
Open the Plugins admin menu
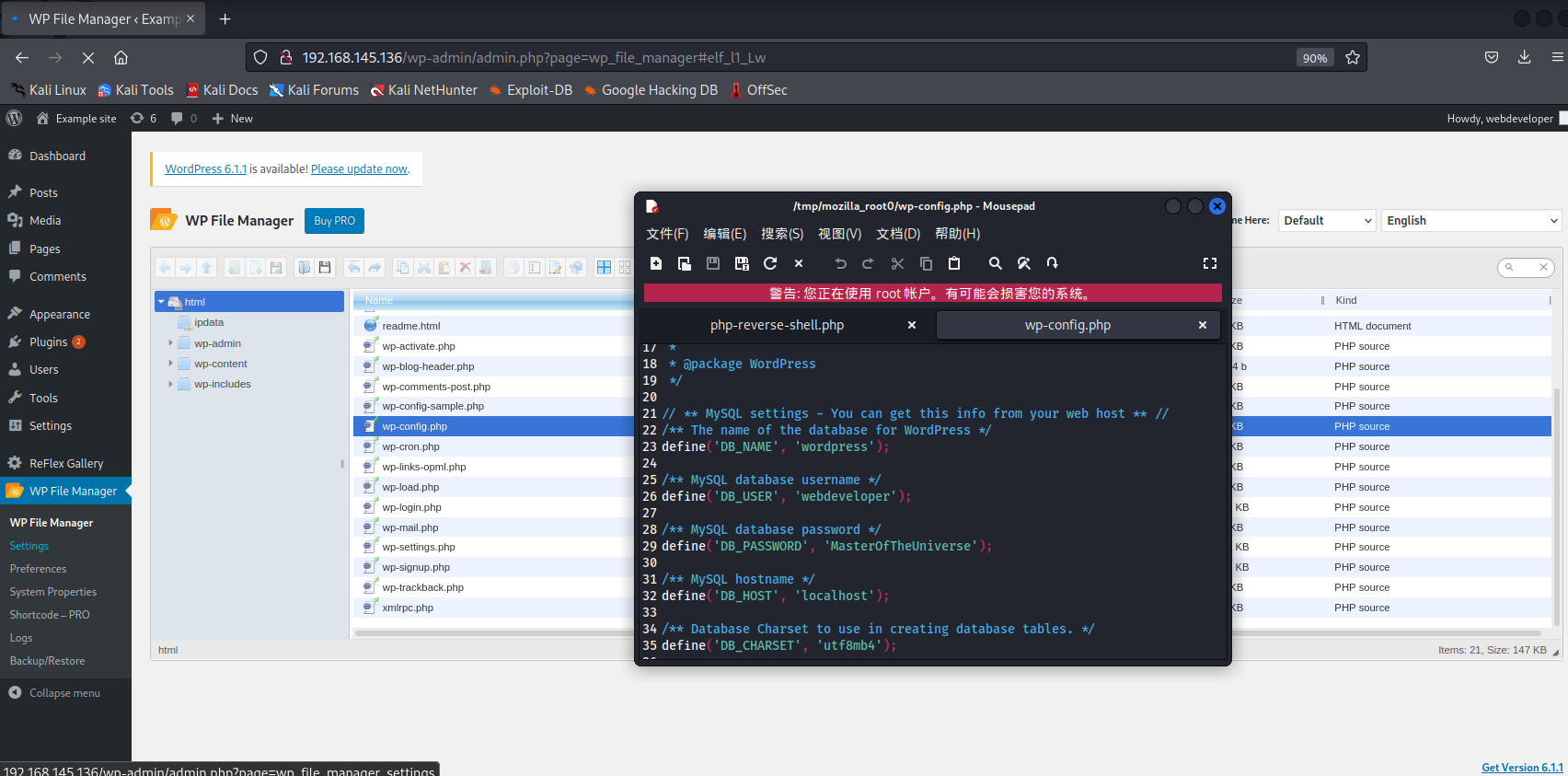point(48,342)
